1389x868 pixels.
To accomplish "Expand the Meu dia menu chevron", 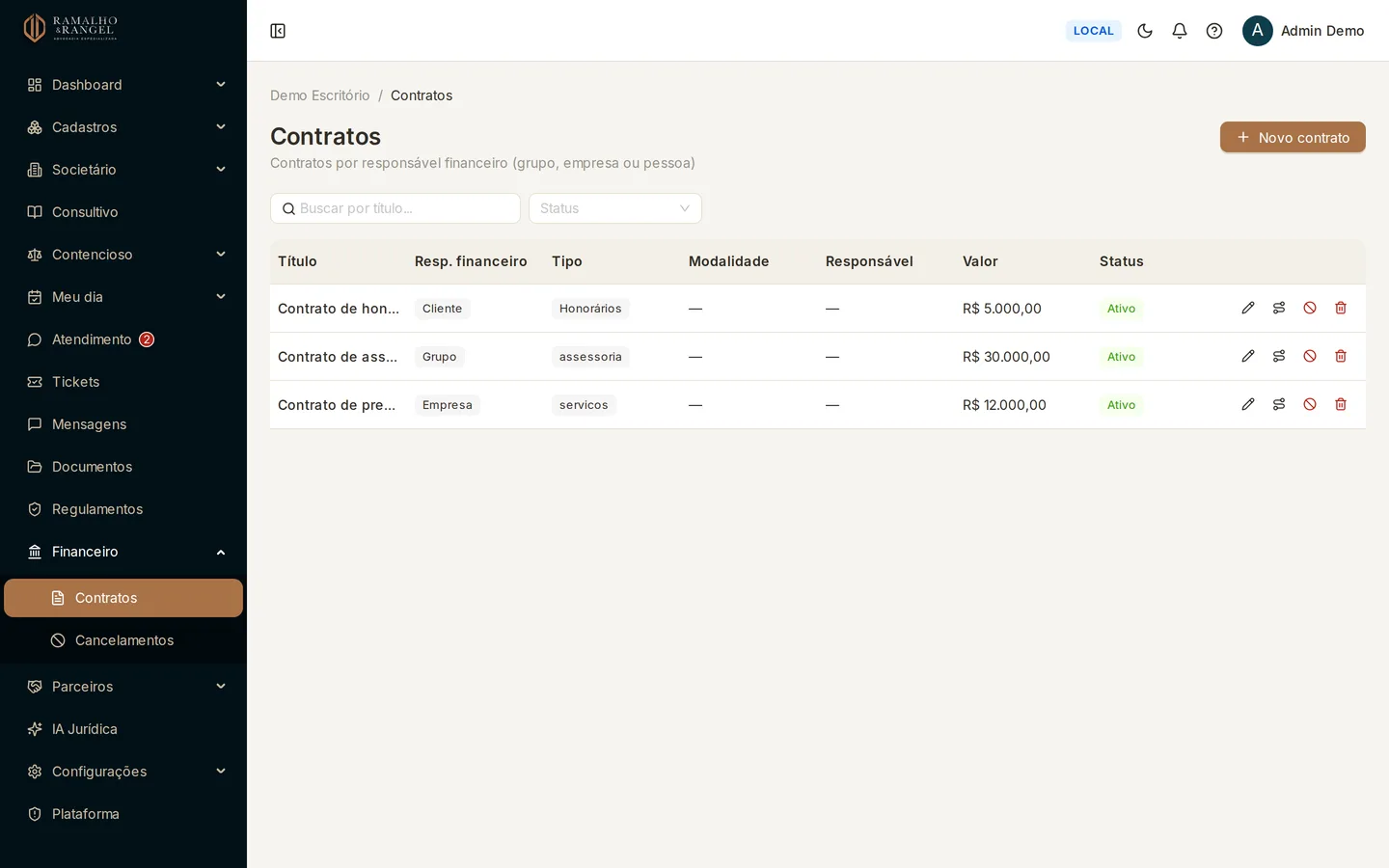I will coord(221,297).
